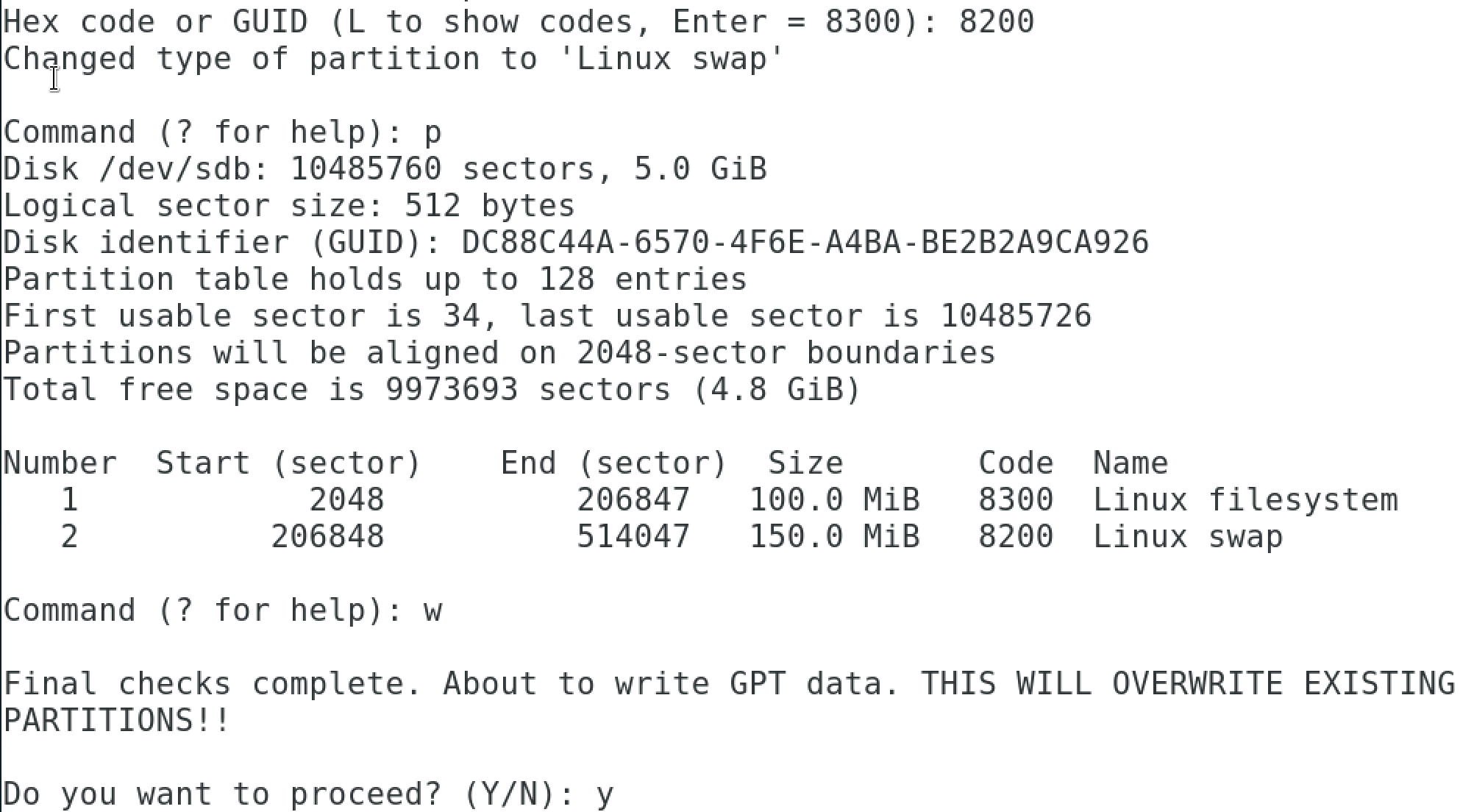Image resolution: width=1474 pixels, height=812 pixels.
Task: Click the 'THIS WILL OVERWRITE EXISTING' warning text
Action: pos(1187,684)
